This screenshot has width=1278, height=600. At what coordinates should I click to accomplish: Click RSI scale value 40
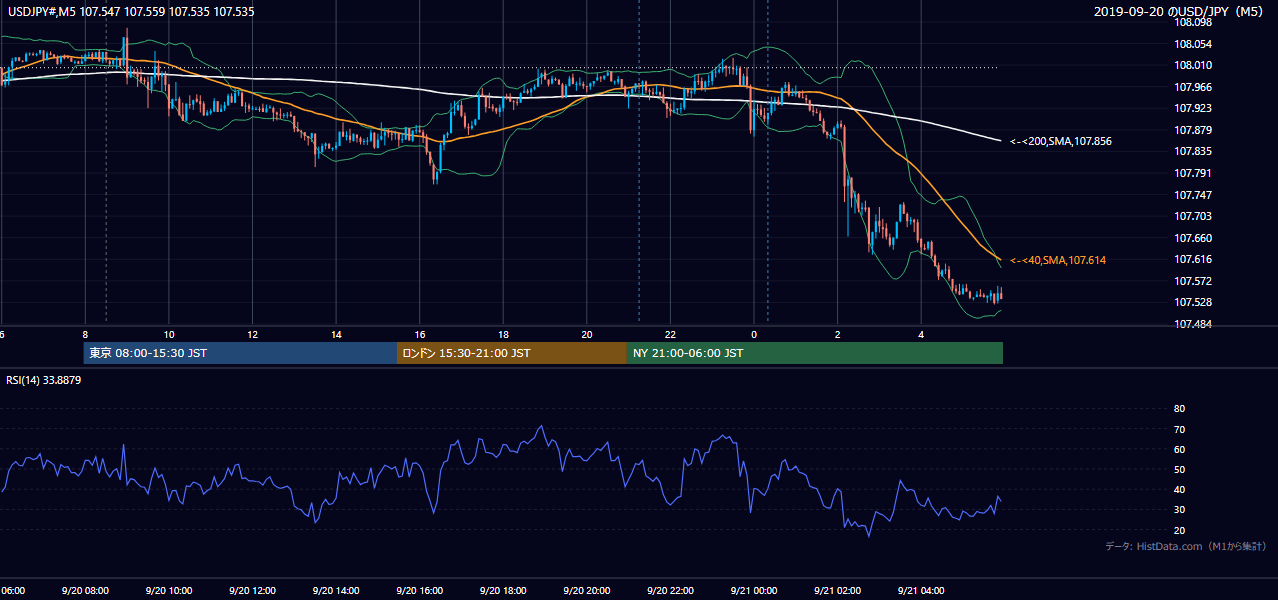(1179, 490)
